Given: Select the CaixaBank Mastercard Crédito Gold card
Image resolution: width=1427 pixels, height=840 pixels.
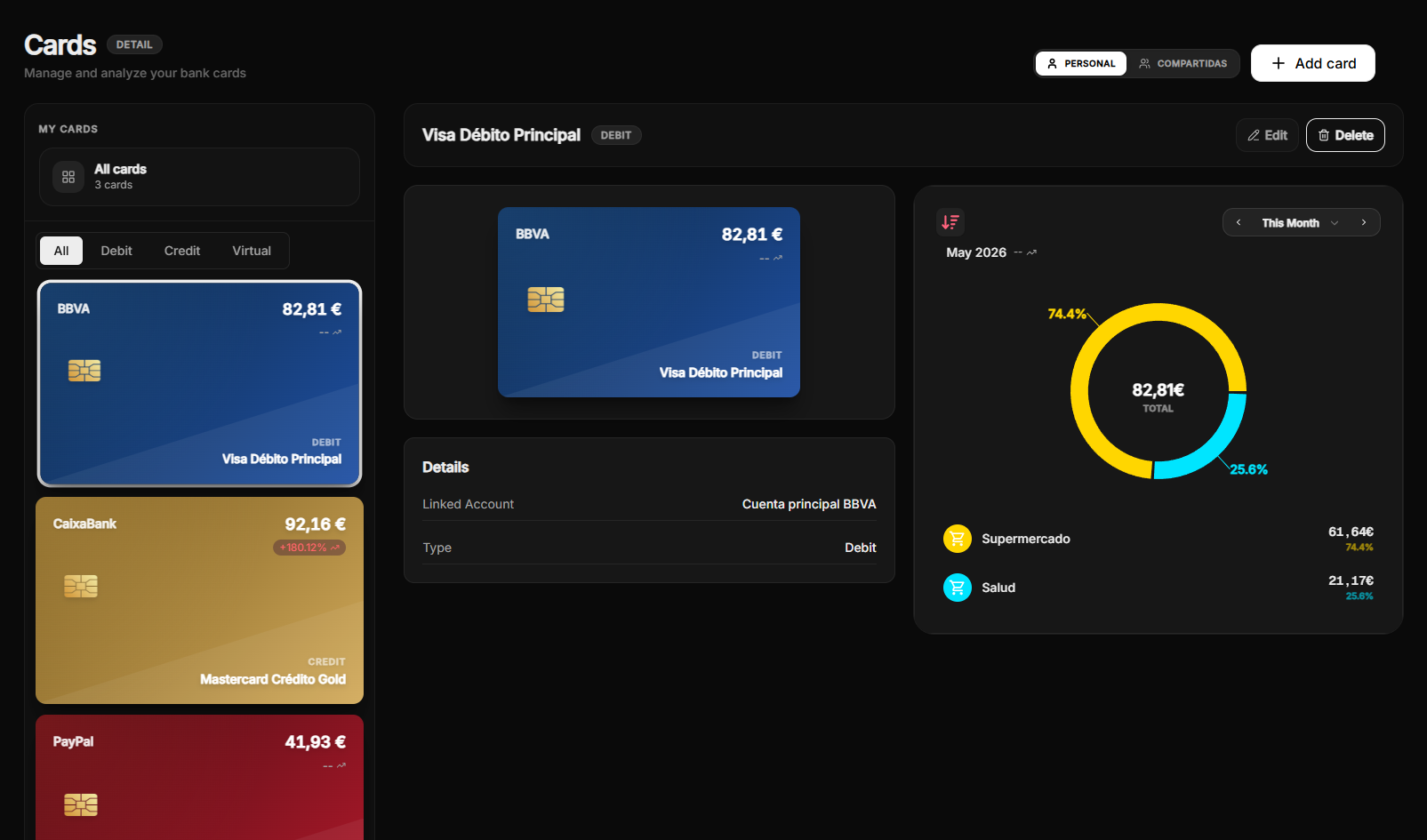Looking at the screenshot, I should point(199,600).
